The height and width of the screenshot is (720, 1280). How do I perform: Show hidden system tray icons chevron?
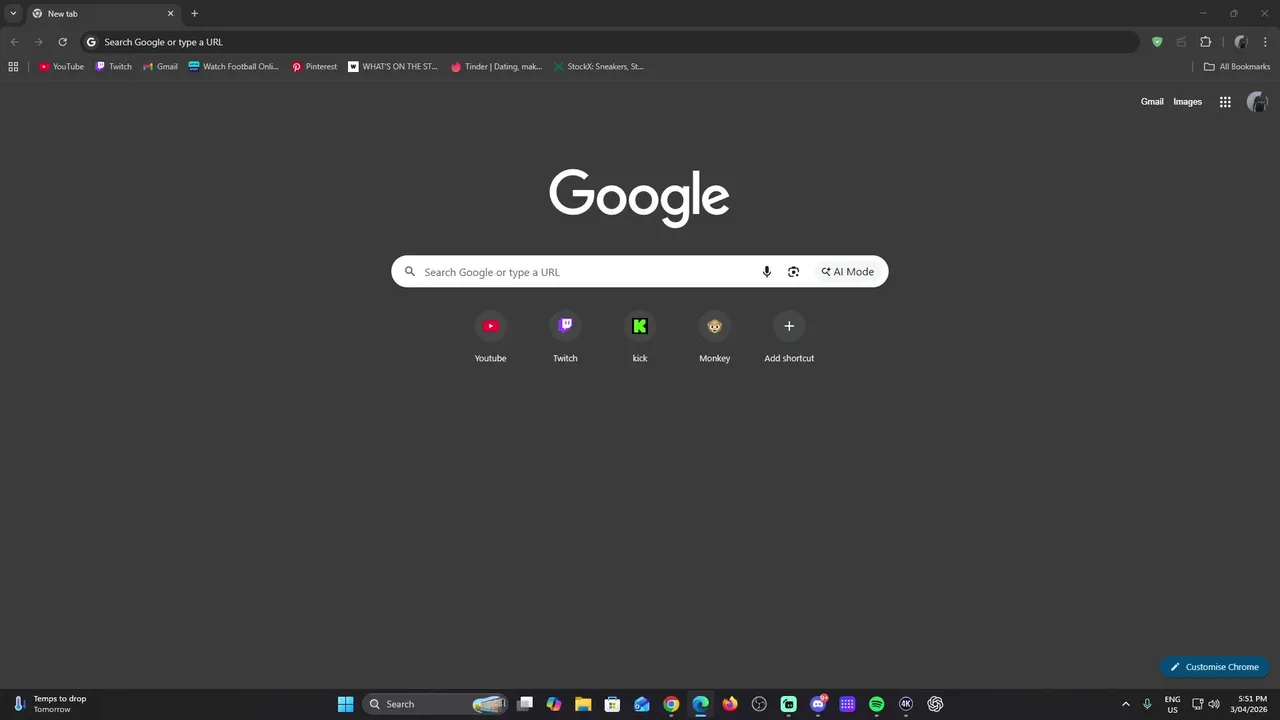pos(1126,704)
